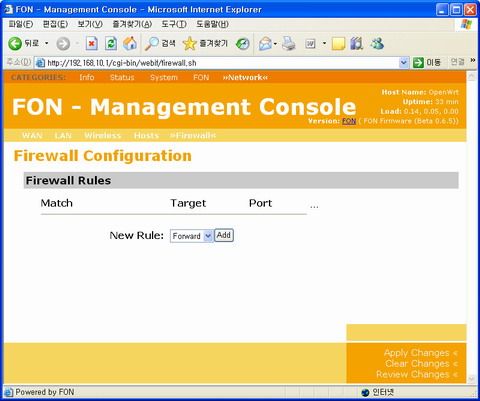Viewport: 480px width, 401px height.
Task: Click Clear Changes link
Action: point(421,364)
